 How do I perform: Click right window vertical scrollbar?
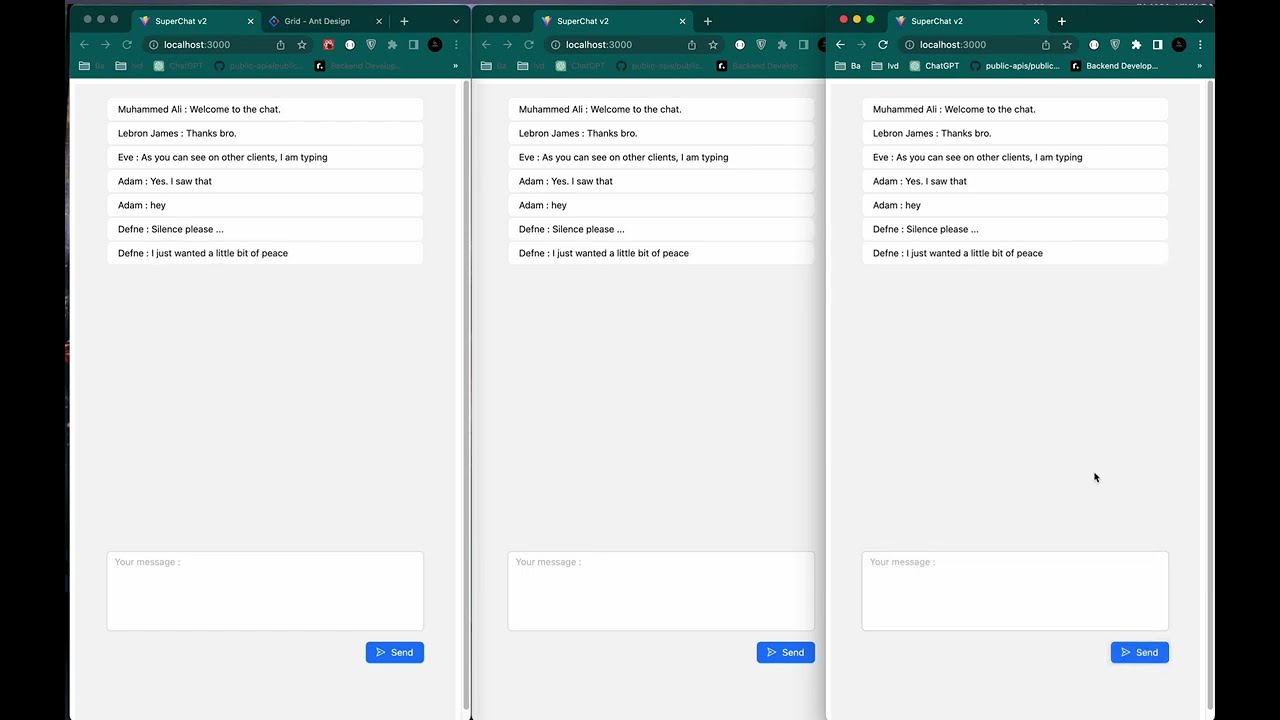[1211, 395]
